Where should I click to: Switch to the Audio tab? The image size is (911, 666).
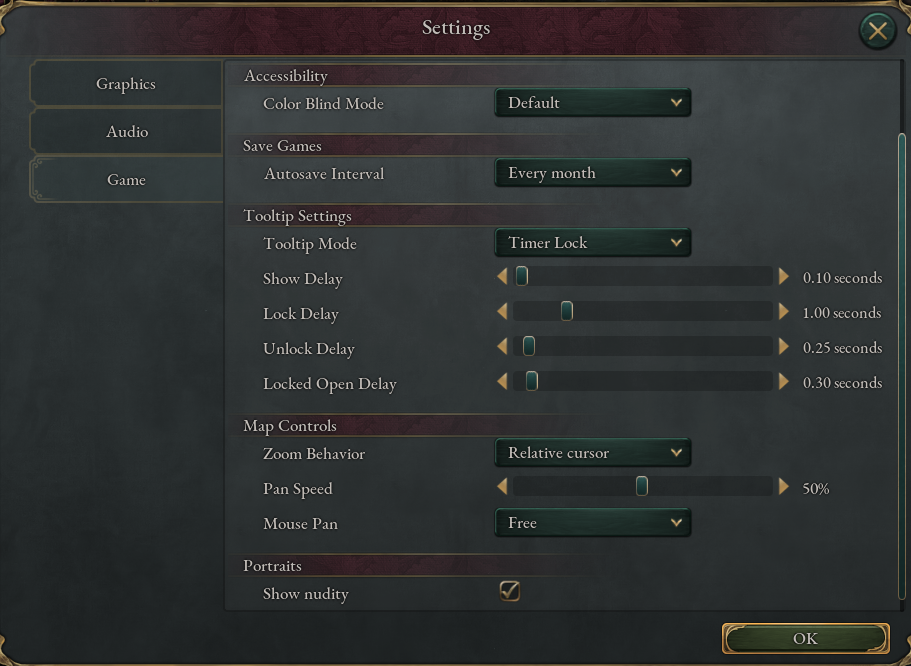point(126,131)
